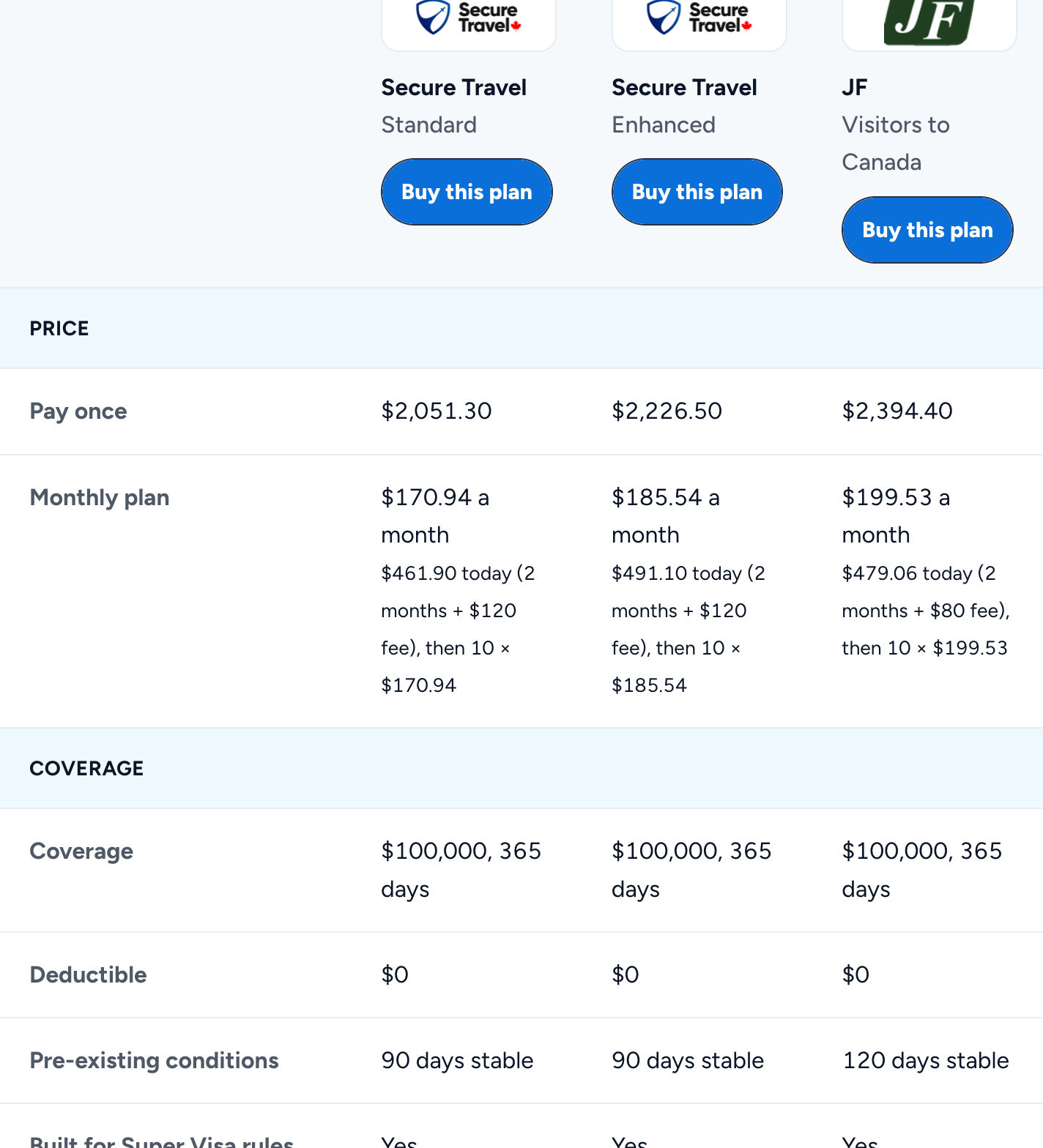Buy the JF Visitors to Canada plan
This screenshot has width=1043, height=1148.
coord(927,230)
